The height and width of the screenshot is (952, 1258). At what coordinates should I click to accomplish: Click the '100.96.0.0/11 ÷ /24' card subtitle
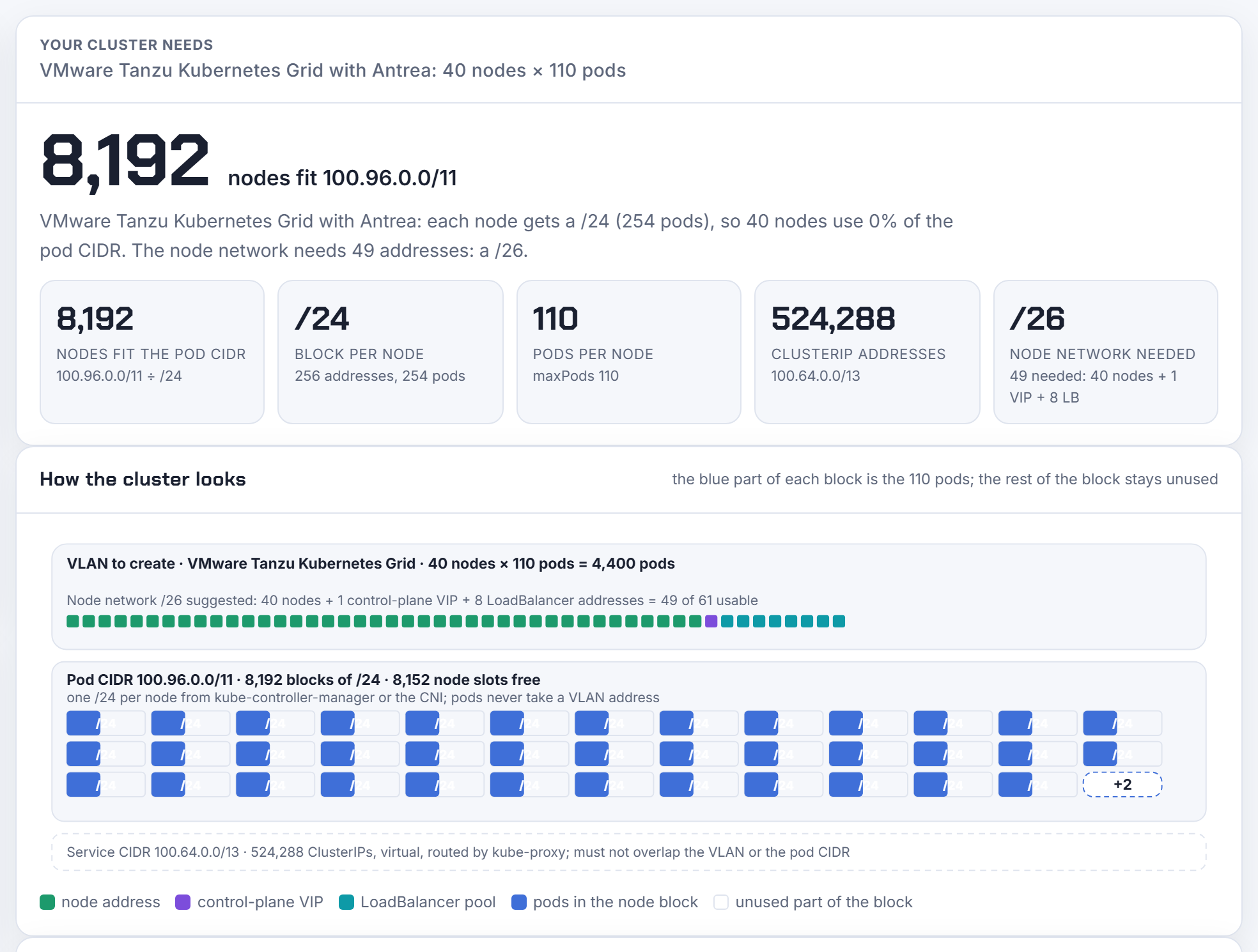[119, 376]
